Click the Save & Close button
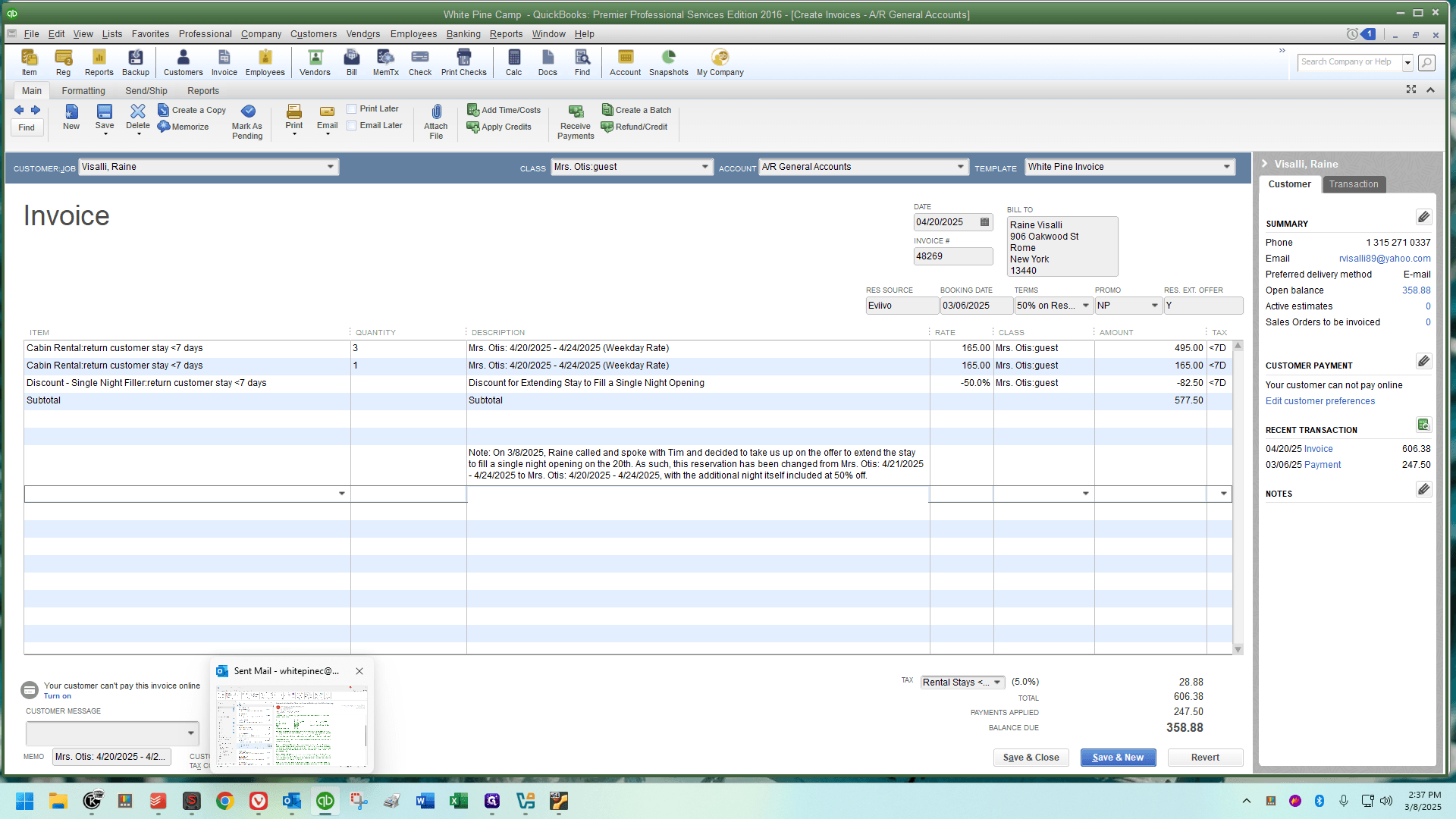Screen dimensions: 1456x819 (x=1031, y=758)
